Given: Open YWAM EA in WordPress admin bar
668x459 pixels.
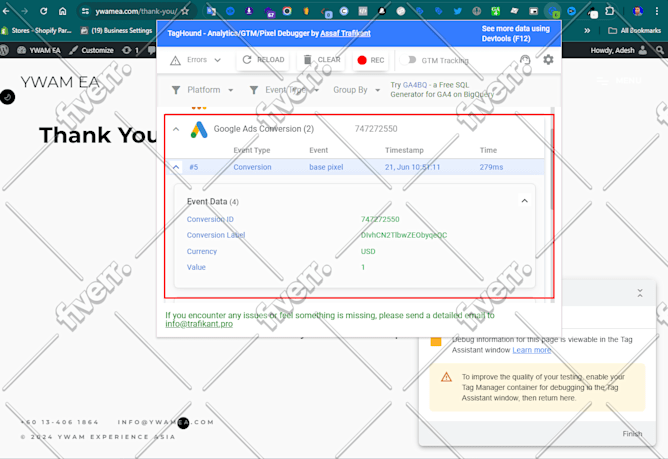Looking at the screenshot, I should click(39, 50).
